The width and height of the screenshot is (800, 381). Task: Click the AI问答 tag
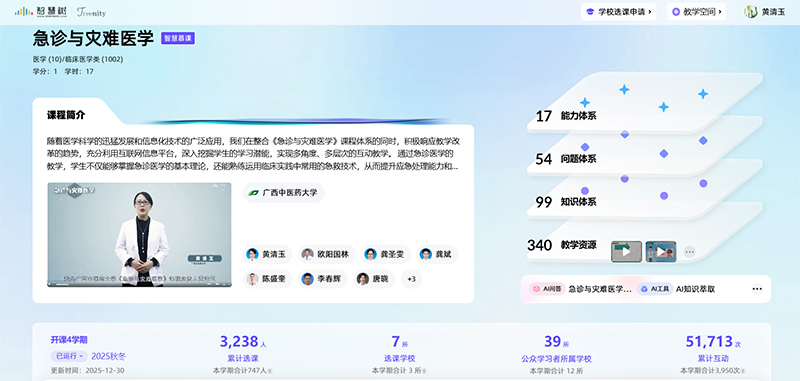point(547,289)
